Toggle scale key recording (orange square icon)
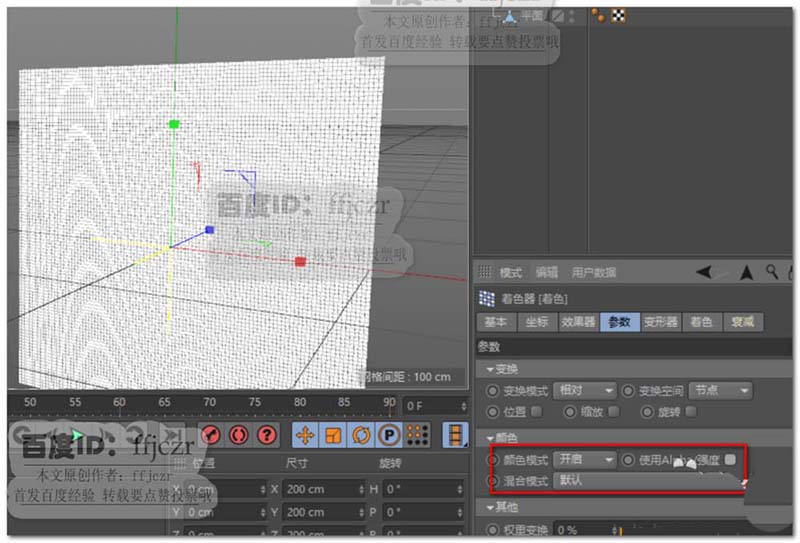This screenshot has width=800, height=543. pyautogui.click(x=333, y=435)
